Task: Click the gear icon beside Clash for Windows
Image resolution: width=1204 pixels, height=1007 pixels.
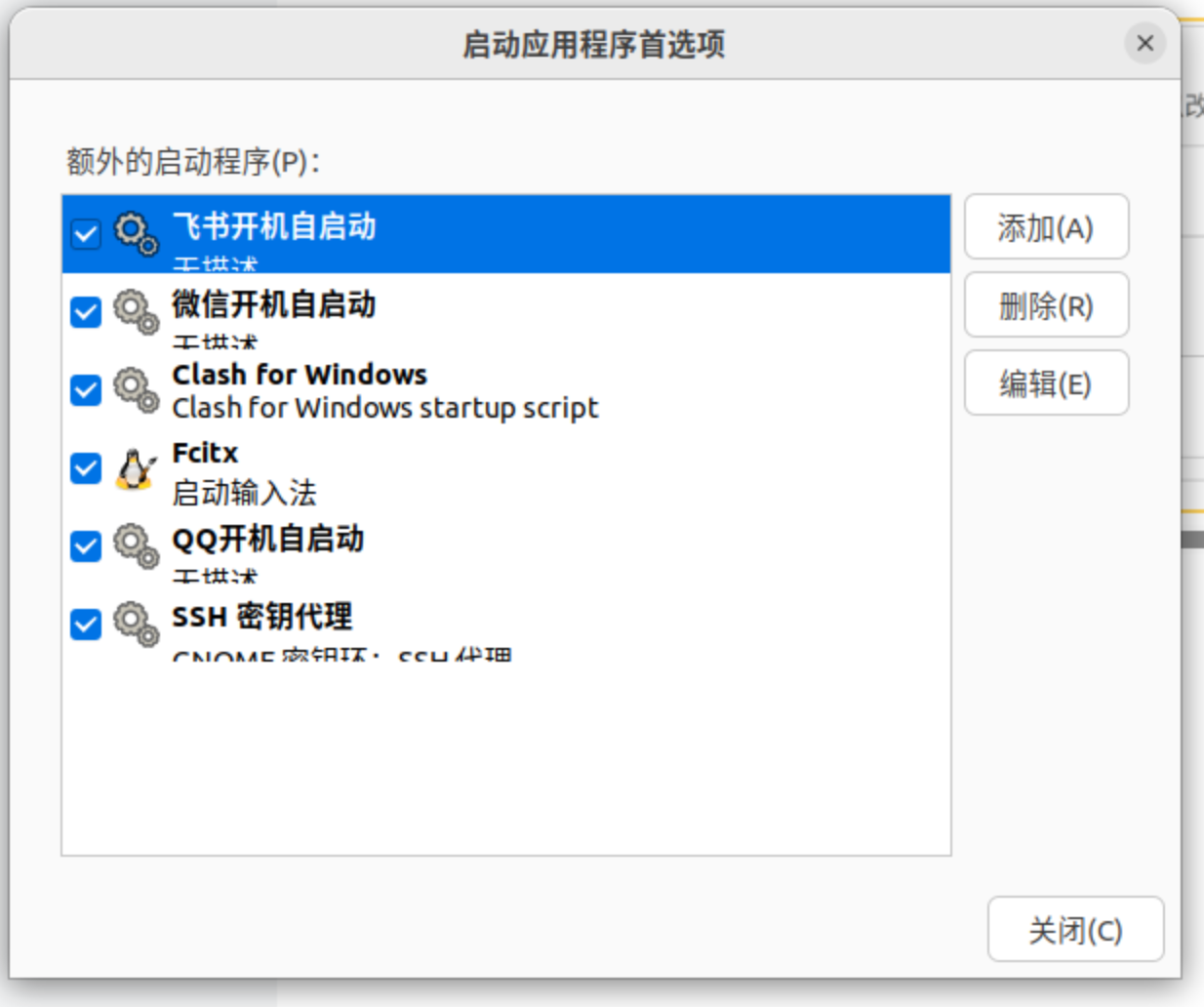Action: click(x=136, y=390)
